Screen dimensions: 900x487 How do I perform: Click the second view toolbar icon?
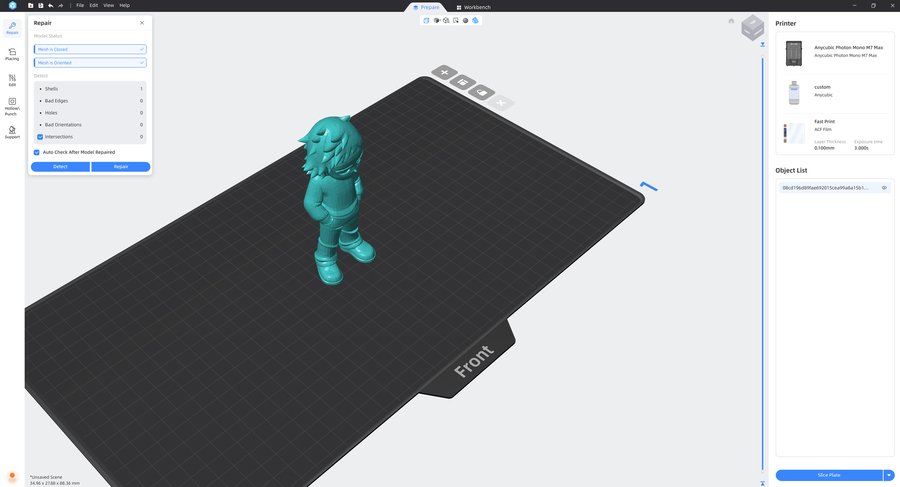pos(436,20)
